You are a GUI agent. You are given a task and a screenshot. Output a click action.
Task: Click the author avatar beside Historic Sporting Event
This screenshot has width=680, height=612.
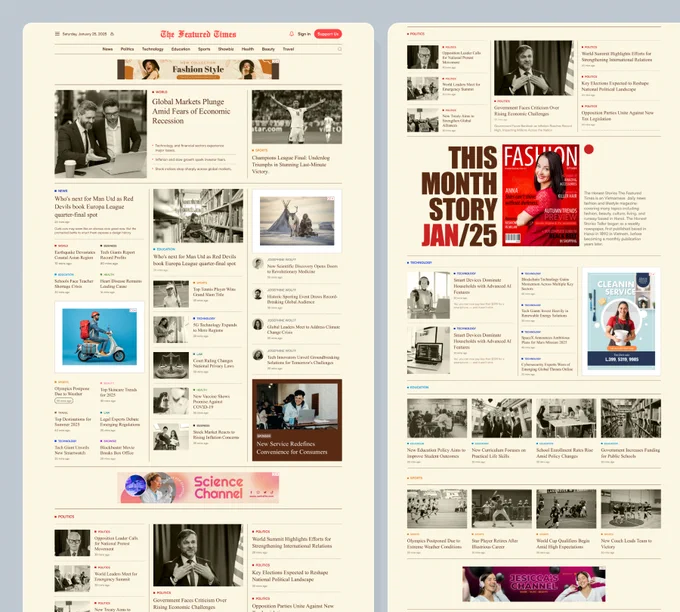point(258,294)
